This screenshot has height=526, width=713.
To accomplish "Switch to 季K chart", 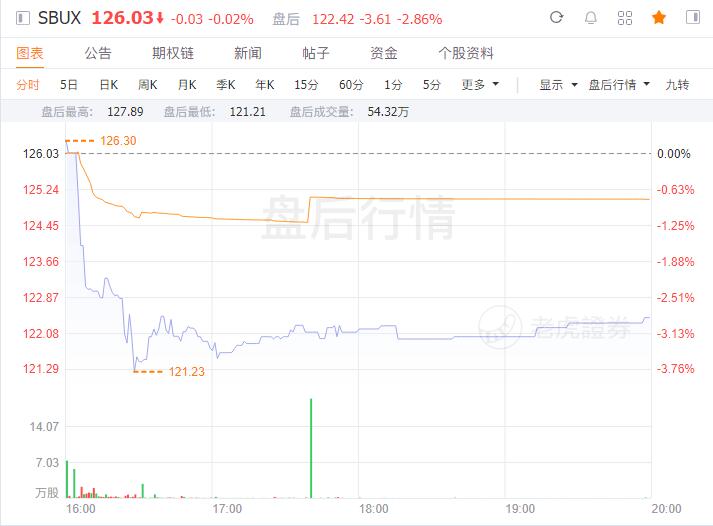I will coord(226,85).
